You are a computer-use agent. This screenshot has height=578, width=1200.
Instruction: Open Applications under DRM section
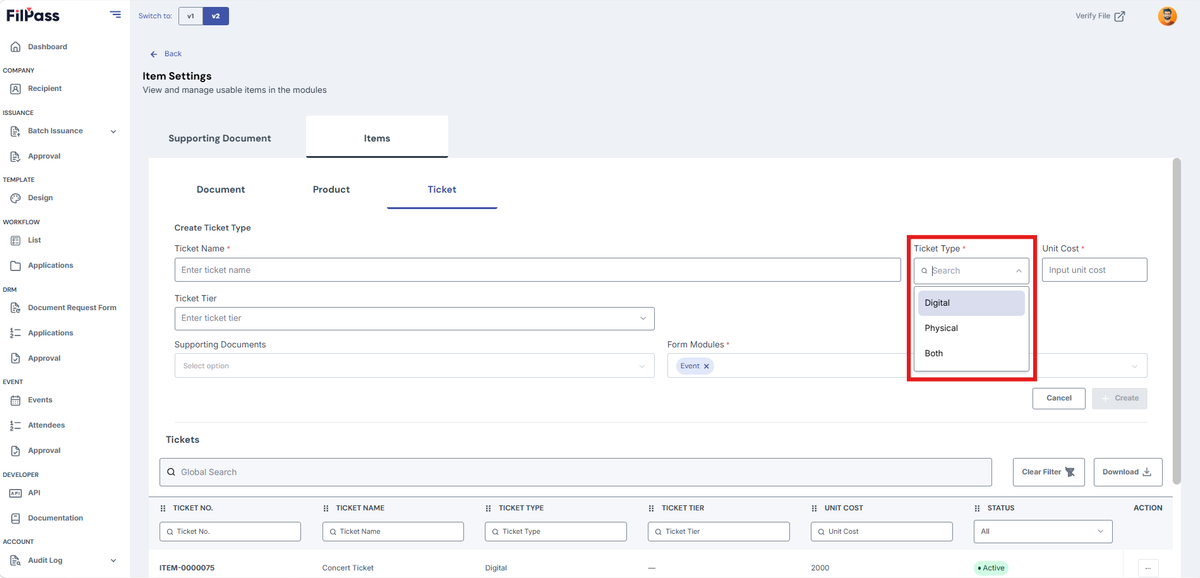50,333
